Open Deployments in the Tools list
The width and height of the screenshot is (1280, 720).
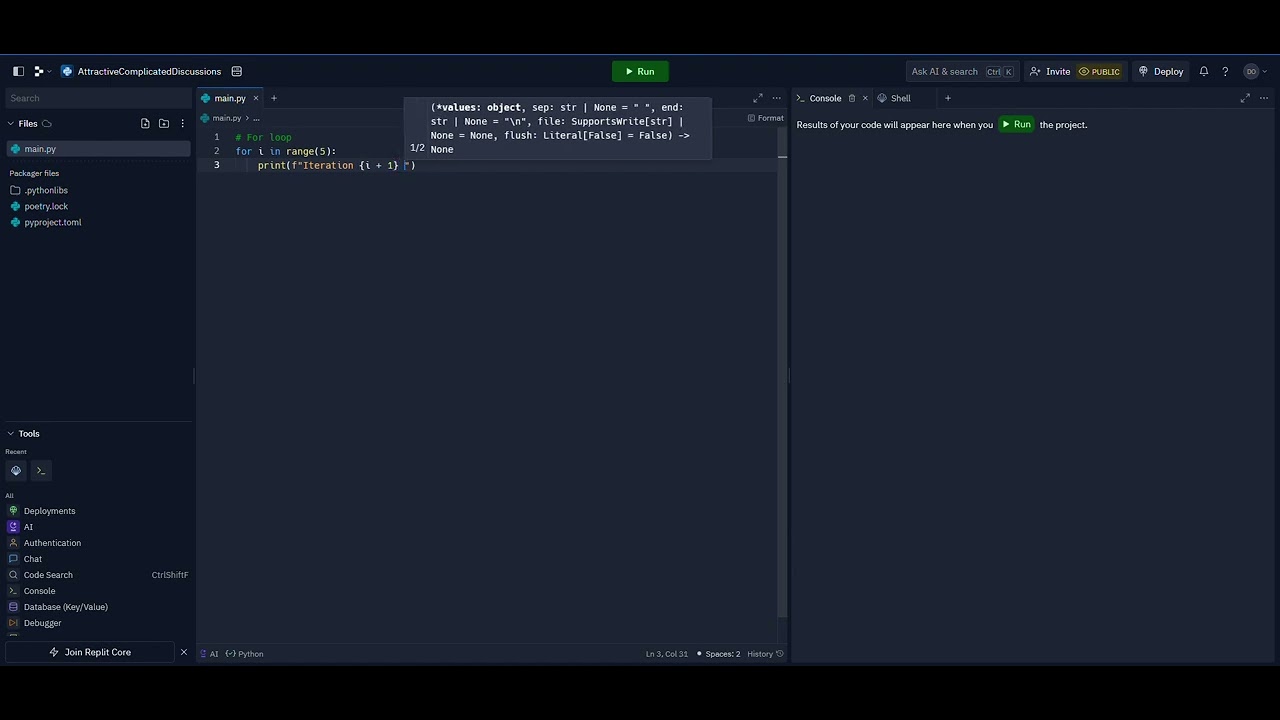tap(49, 511)
